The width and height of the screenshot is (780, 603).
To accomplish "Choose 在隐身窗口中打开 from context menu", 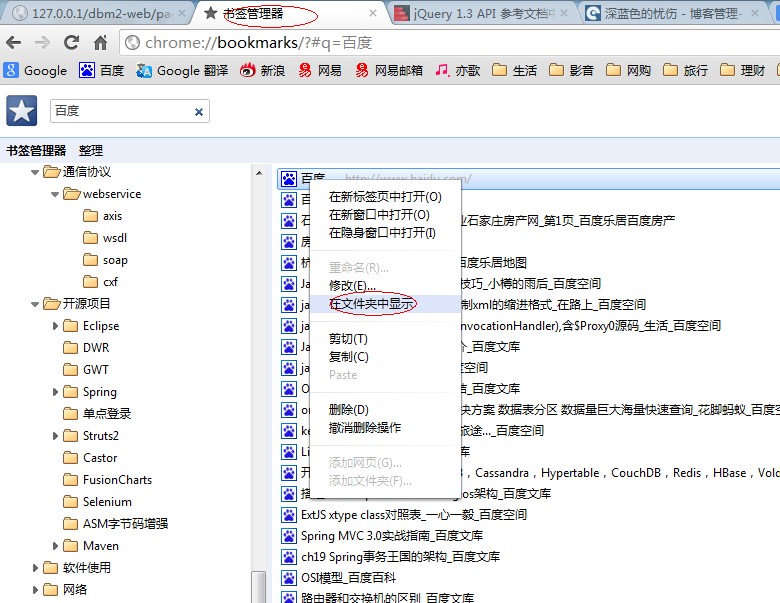I will point(385,232).
